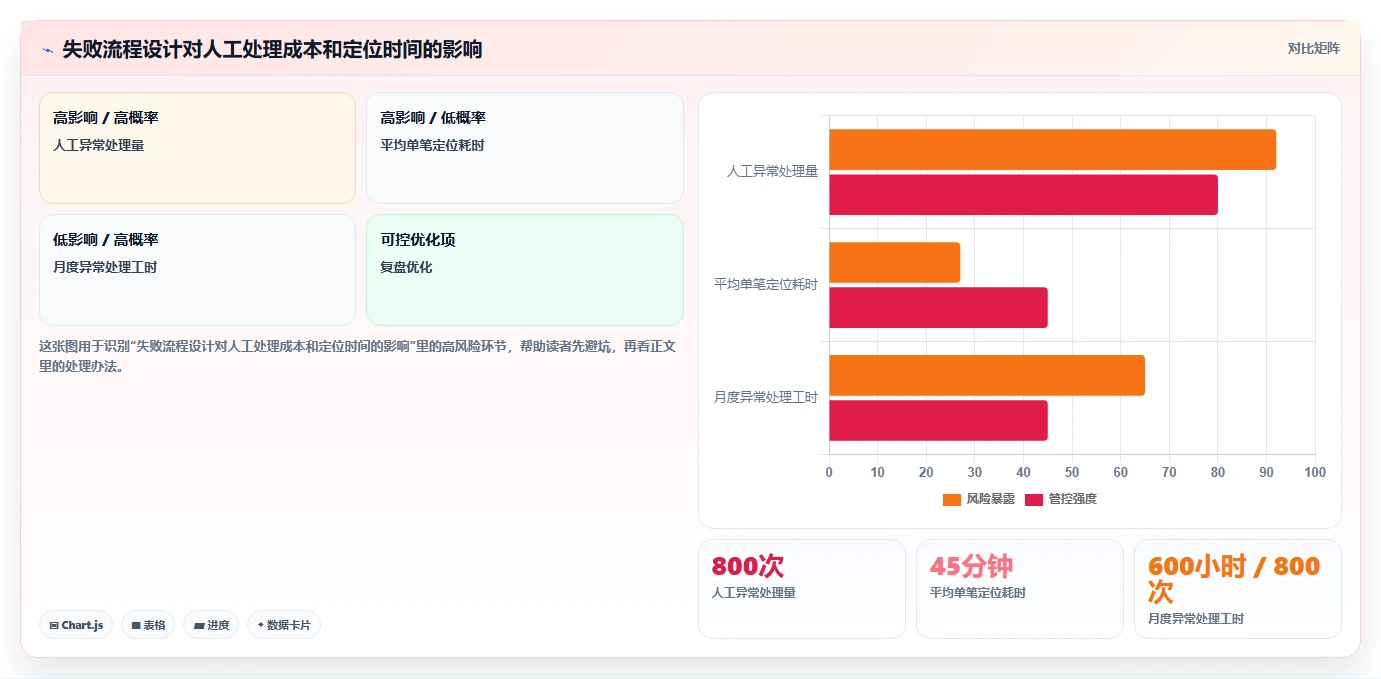
Task: Click 人工异常处理量 caption under 800次 value
Action: (x=754, y=593)
